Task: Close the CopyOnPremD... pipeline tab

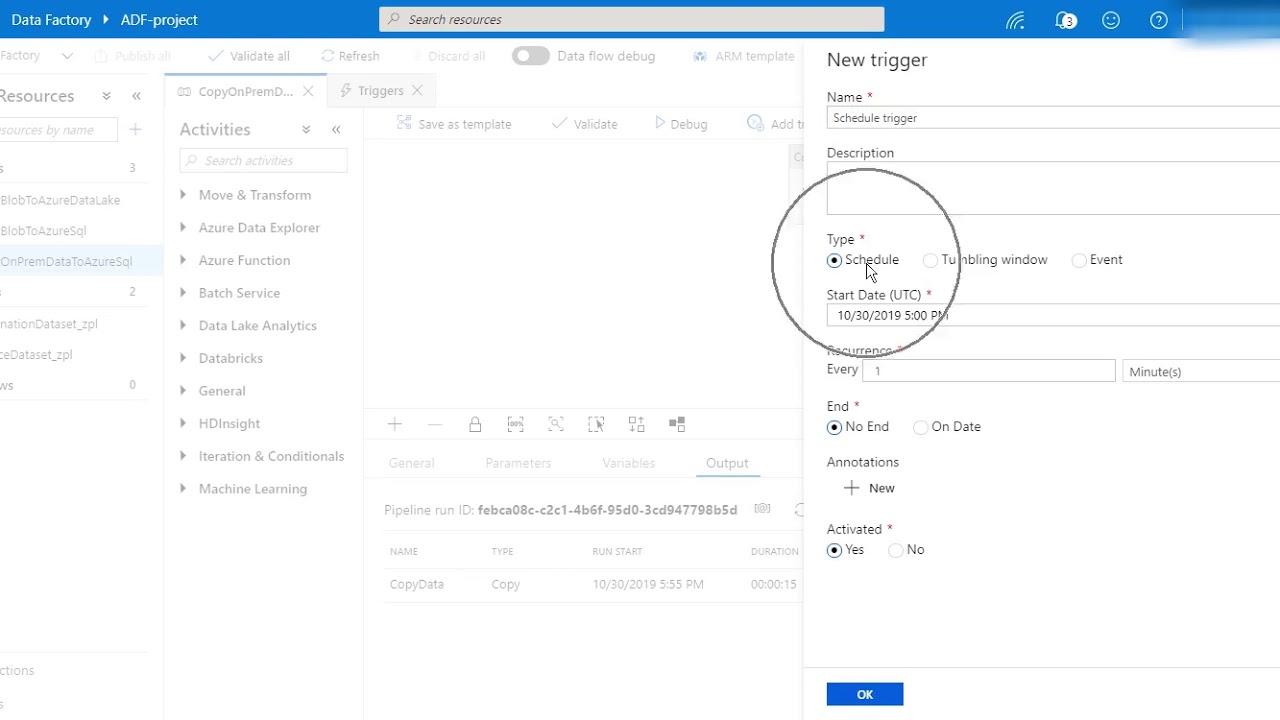Action: pyautogui.click(x=308, y=91)
